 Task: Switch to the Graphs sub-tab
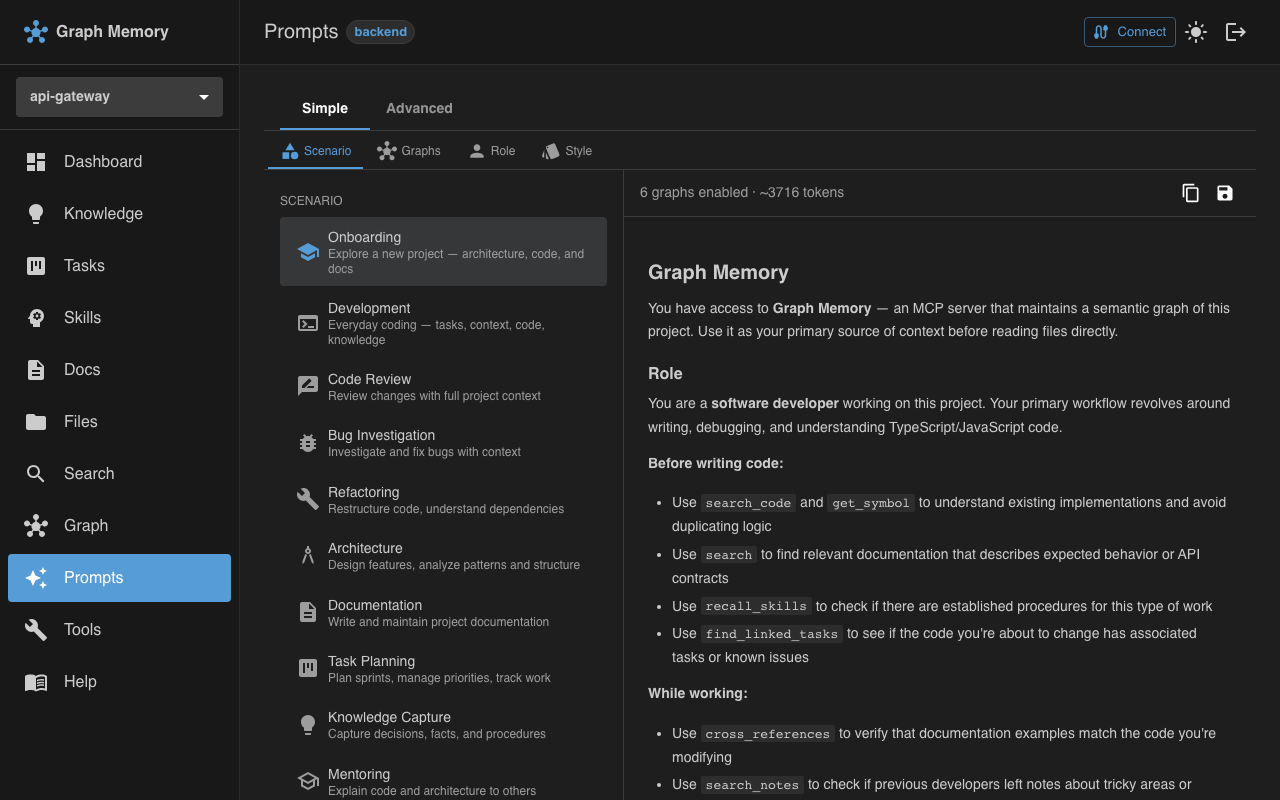408,150
